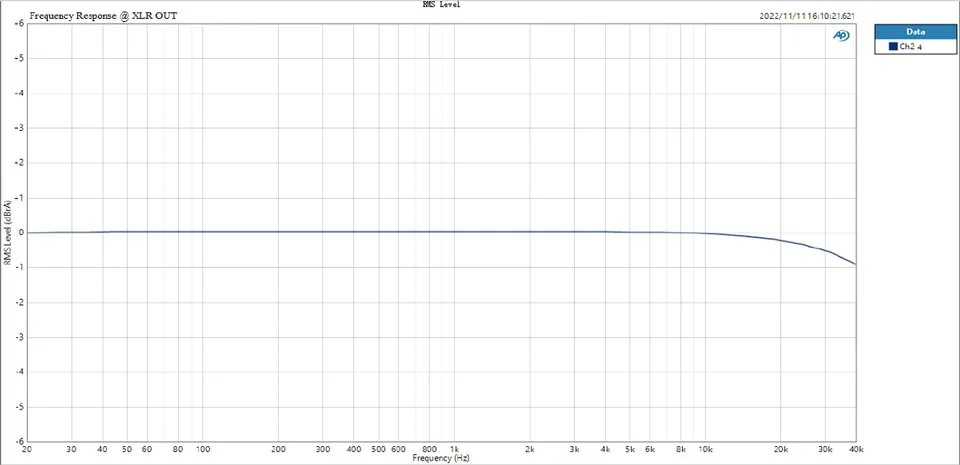
Task: Click the 200 label on frequency axis
Action: tap(279, 449)
